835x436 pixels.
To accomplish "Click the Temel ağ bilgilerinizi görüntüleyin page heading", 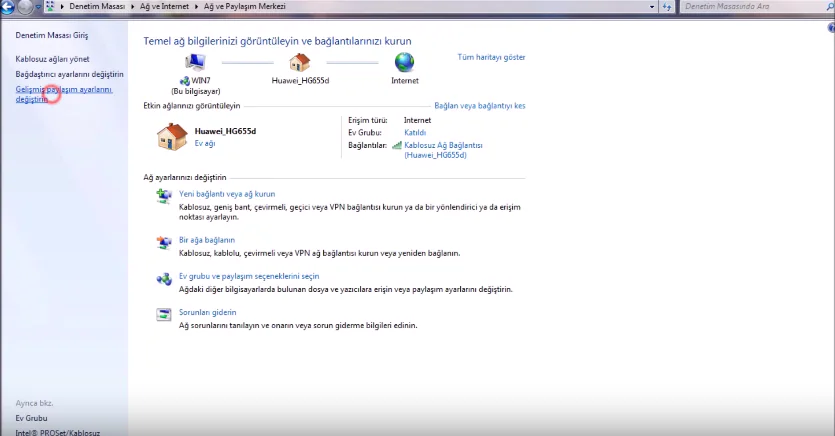I will pyautogui.click(x=277, y=41).
